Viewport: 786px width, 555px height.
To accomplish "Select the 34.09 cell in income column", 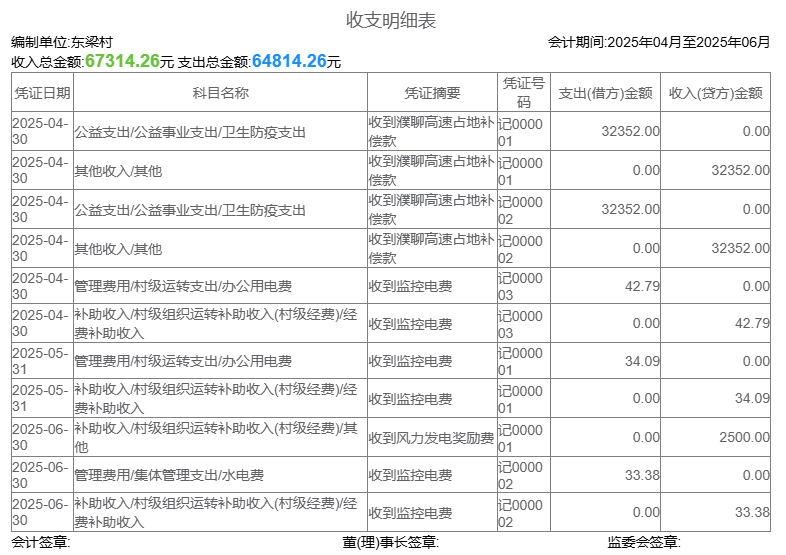I will [x=752, y=399].
